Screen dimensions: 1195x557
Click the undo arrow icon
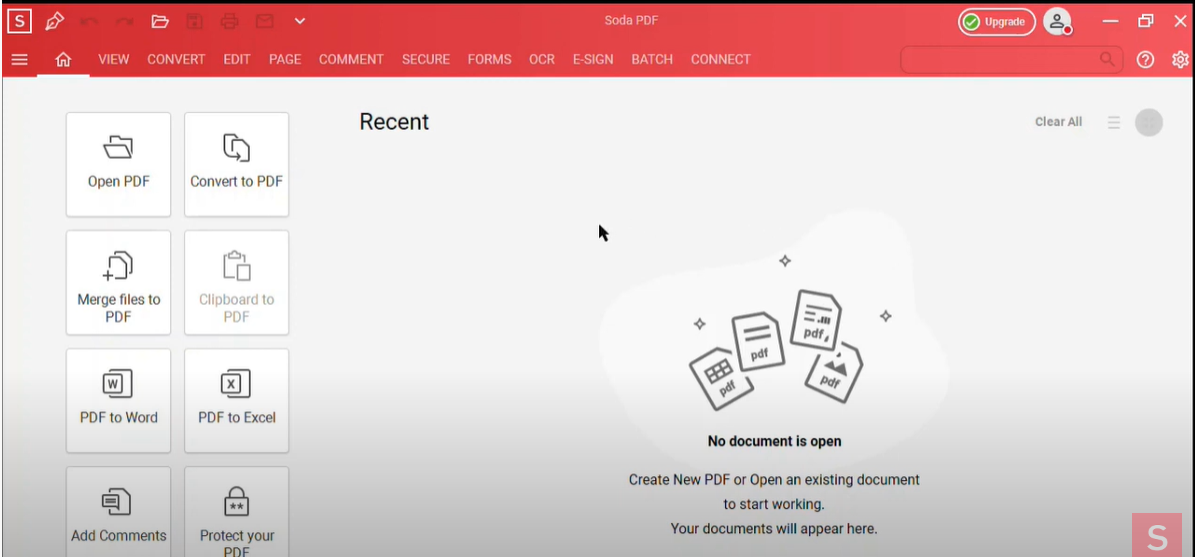pos(89,21)
